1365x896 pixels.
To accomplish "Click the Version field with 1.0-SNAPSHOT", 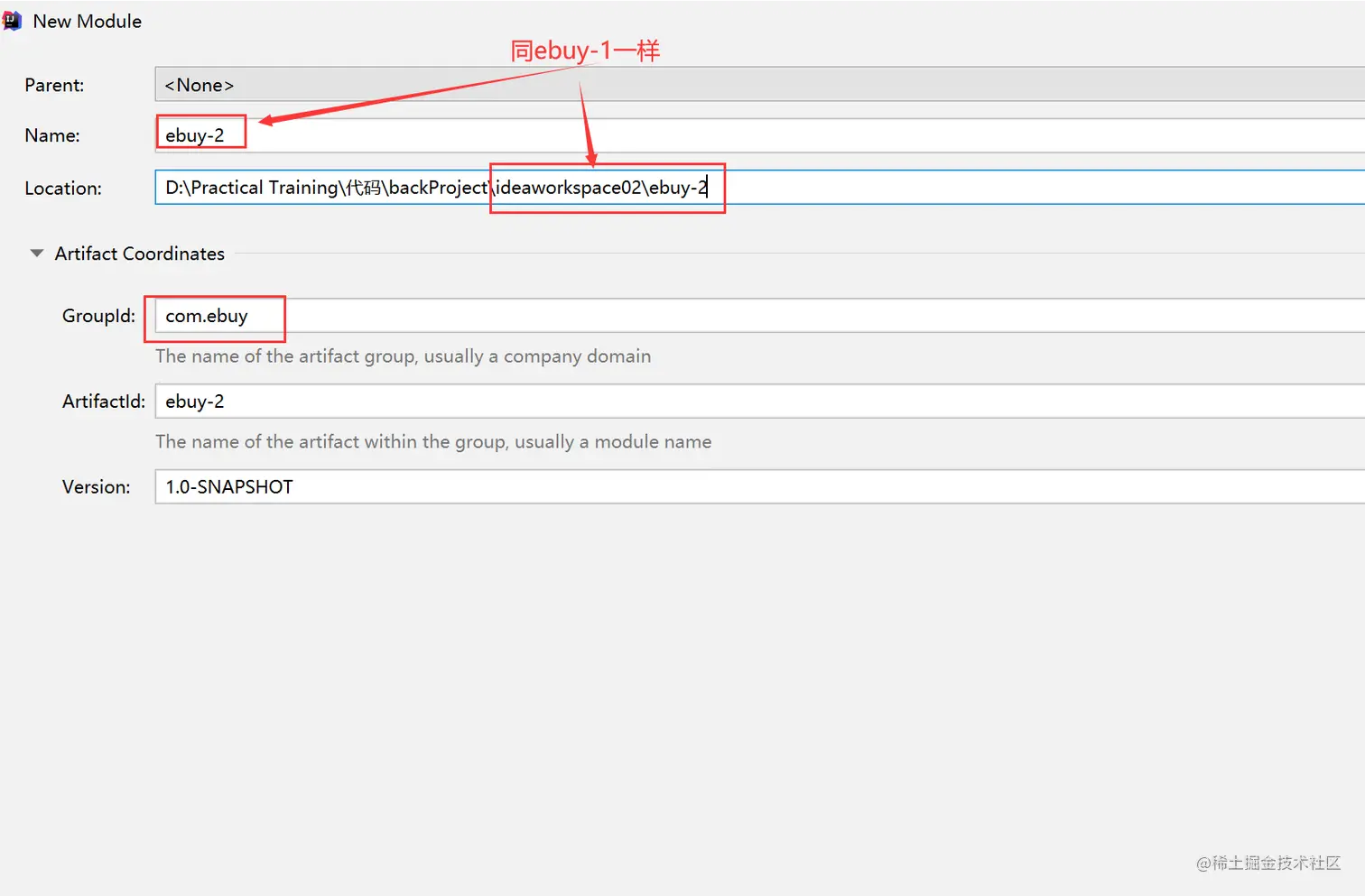I will [x=759, y=487].
